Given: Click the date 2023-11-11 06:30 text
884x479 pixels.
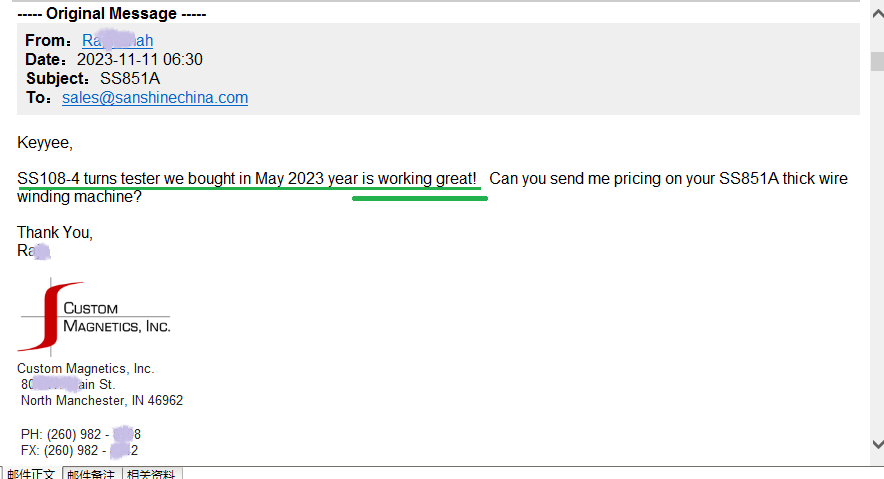Looking at the screenshot, I should (x=140, y=59).
